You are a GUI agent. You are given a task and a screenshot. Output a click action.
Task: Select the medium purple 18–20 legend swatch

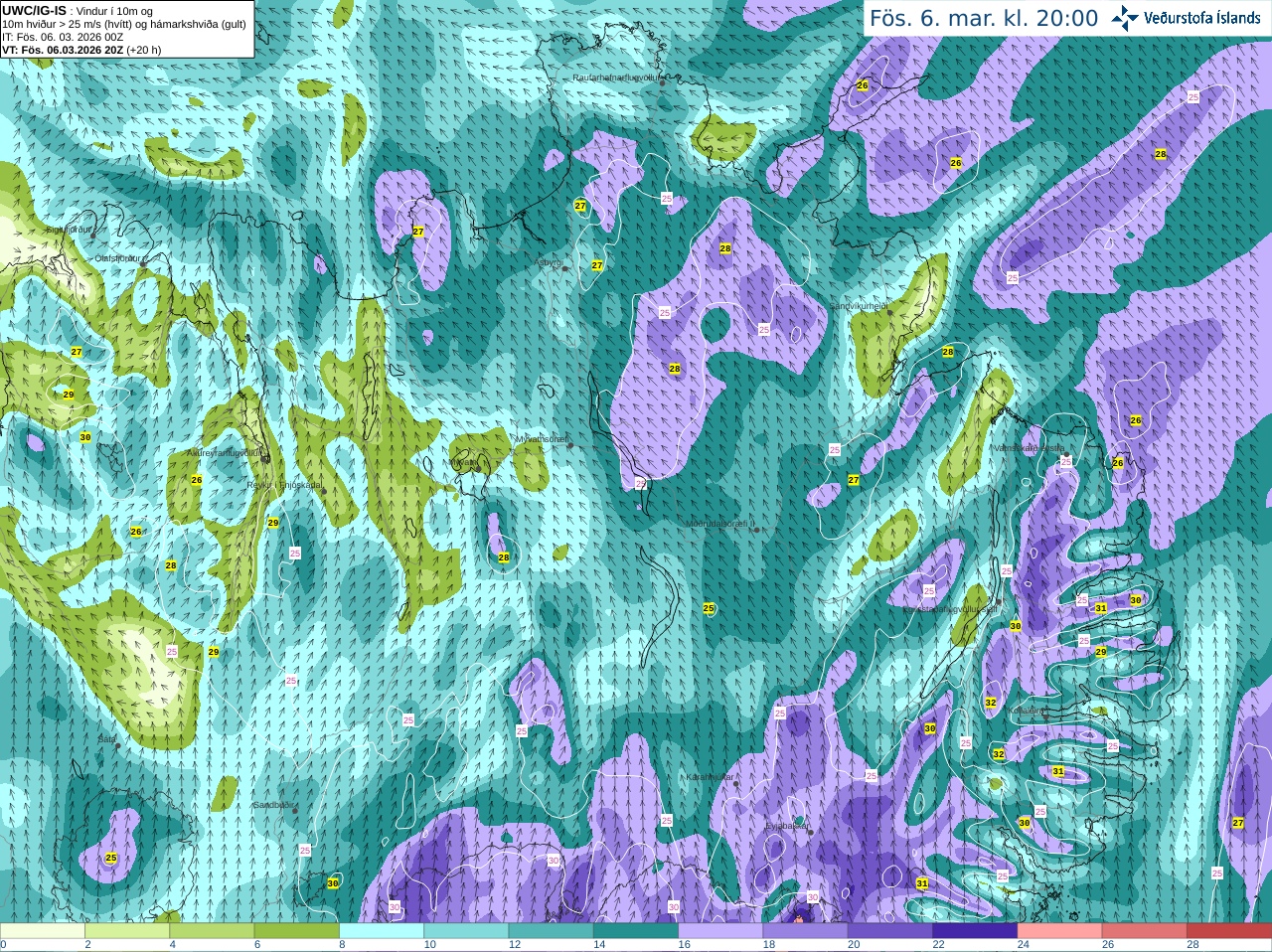coord(806,931)
